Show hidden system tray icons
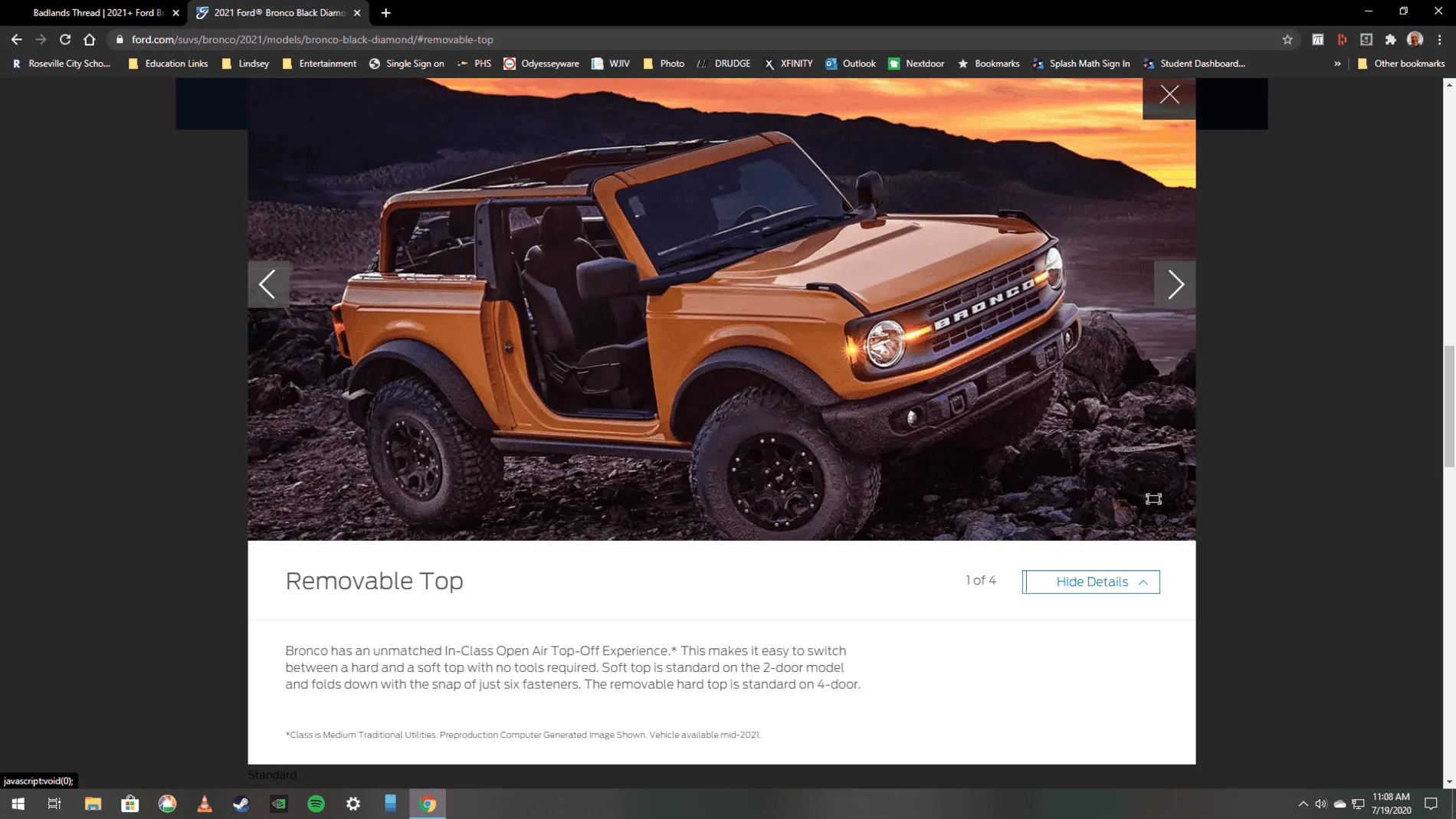The width and height of the screenshot is (1456, 819). 1303,804
